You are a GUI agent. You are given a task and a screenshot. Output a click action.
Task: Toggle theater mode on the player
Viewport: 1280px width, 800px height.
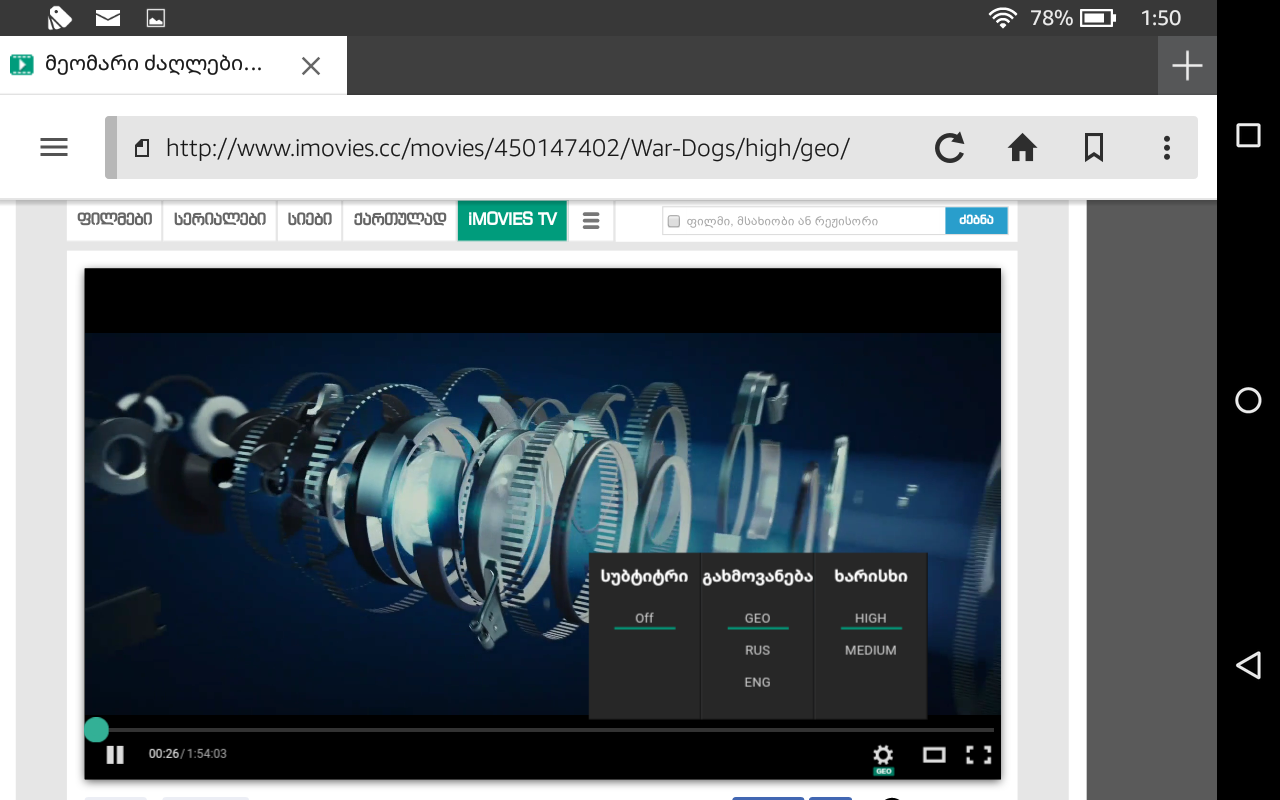pos(934,755)
